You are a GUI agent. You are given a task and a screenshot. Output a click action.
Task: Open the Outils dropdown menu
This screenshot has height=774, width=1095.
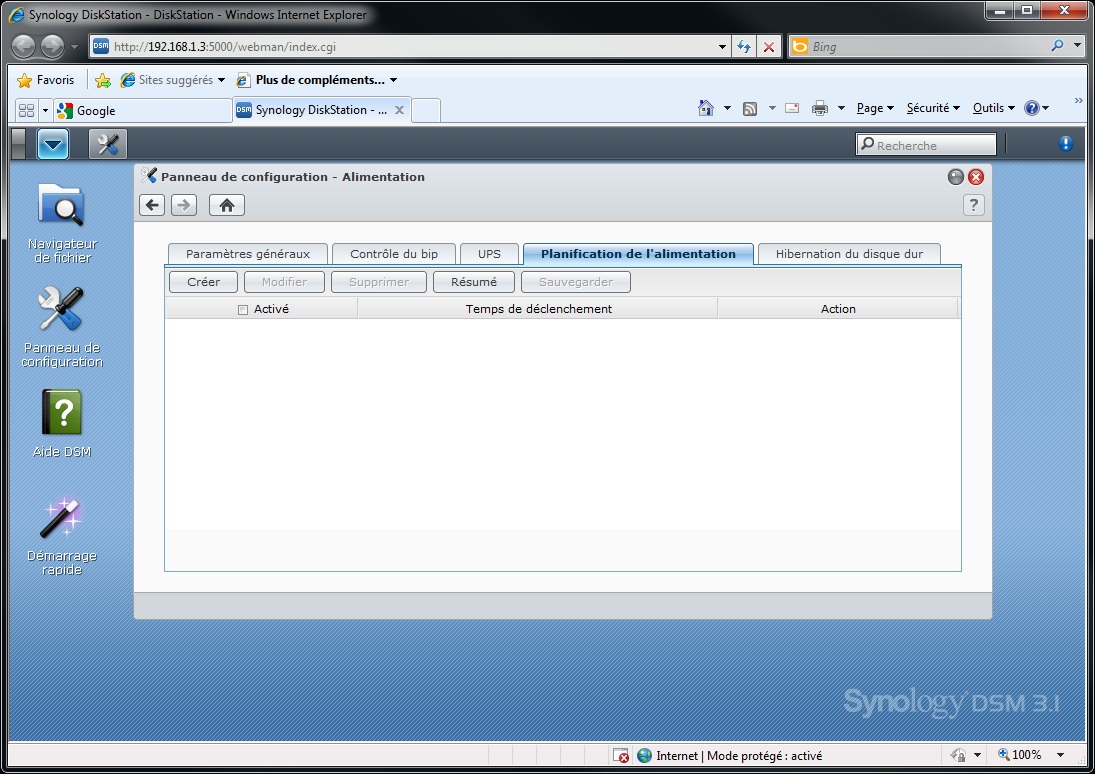pyautogui.click(x=993, y=108)
